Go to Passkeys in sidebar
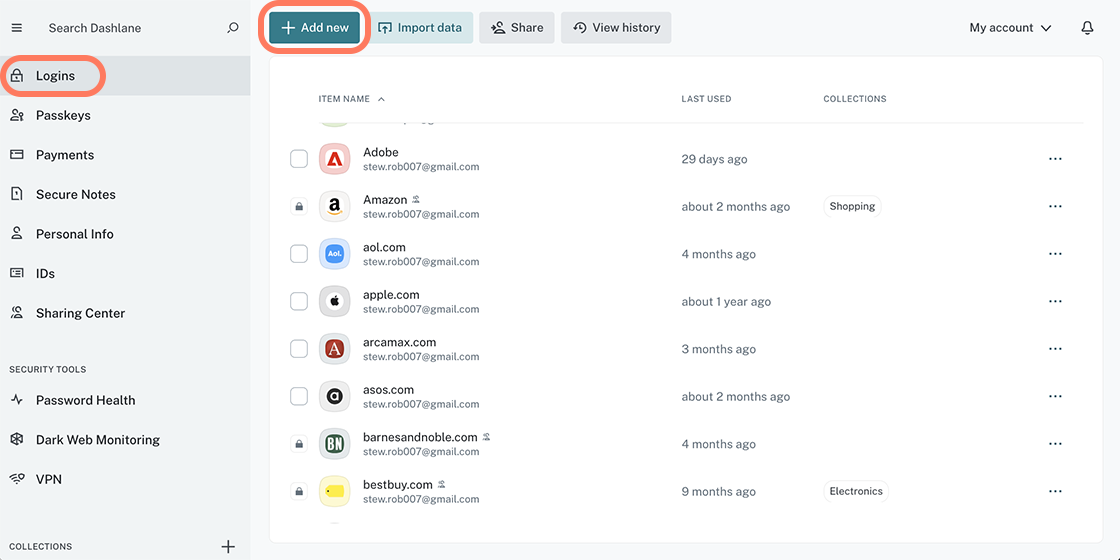This screenshot has width=1120, height=560. click(x=63, y=115)
